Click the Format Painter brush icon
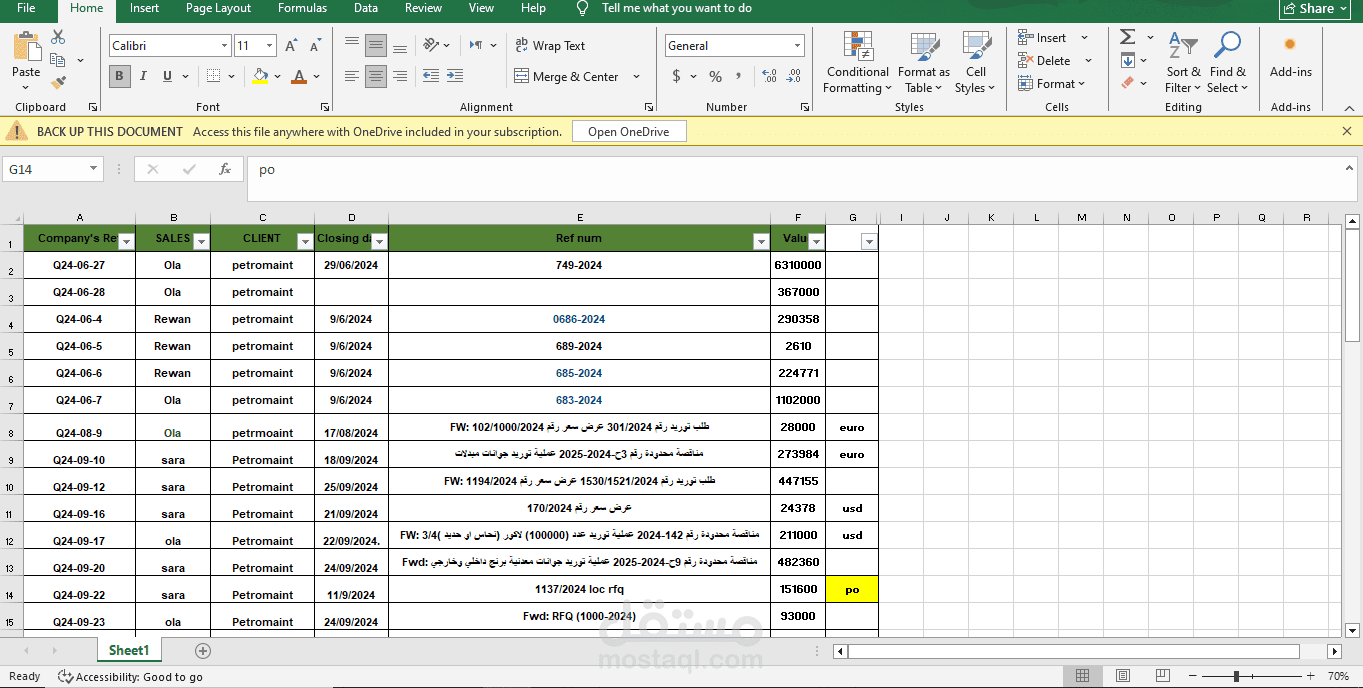Image resolution: width=1363 pixels, height=688 pixels. point(58,83)
